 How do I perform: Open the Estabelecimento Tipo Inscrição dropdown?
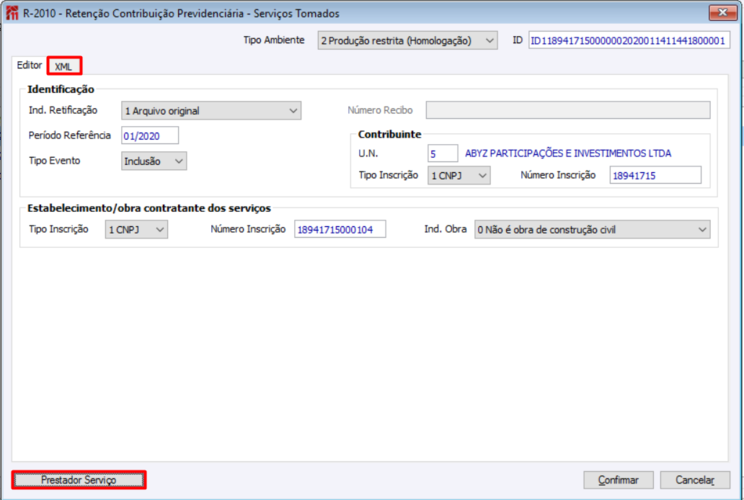136,230
